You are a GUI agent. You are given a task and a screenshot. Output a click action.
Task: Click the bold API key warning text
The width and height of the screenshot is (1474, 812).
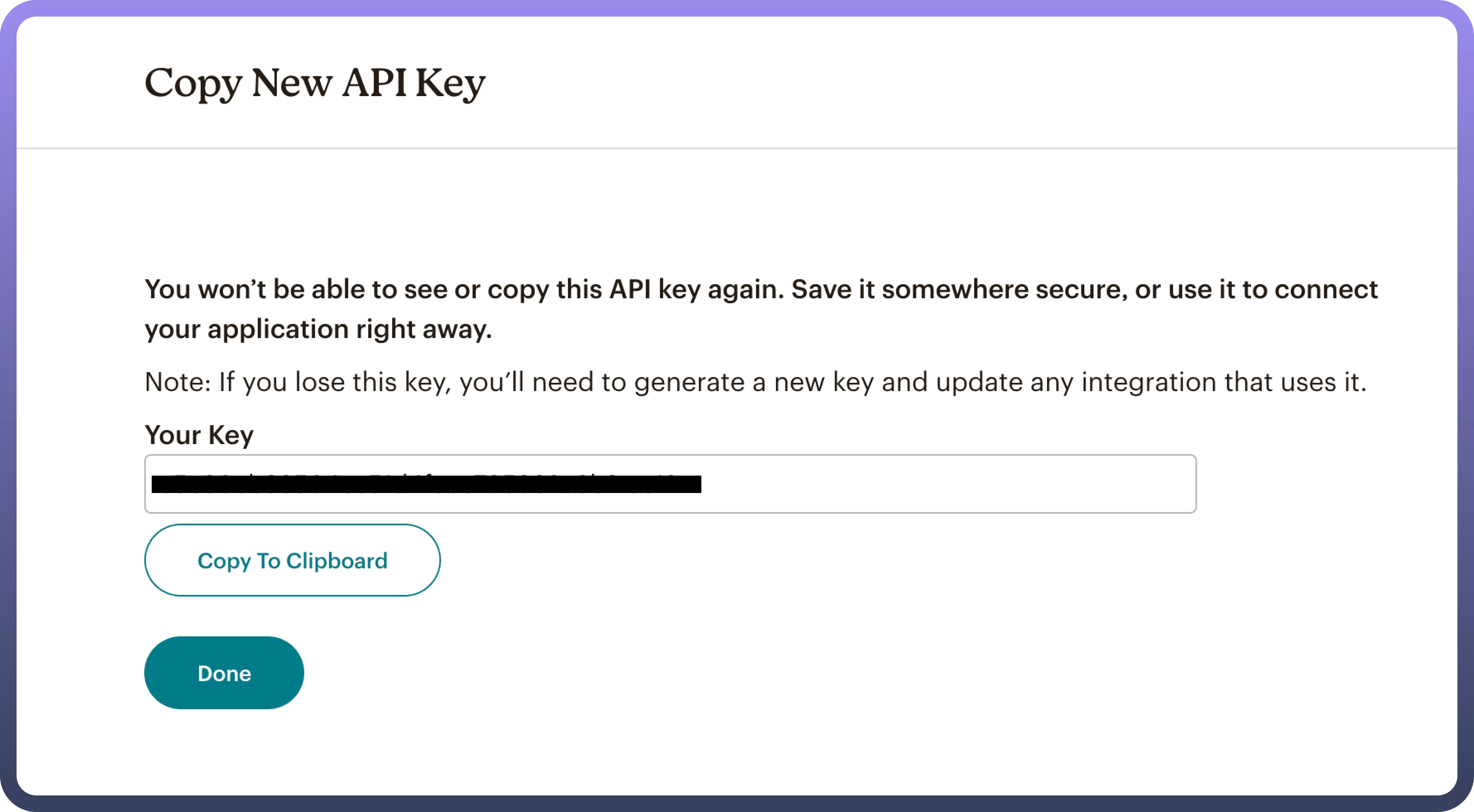tap(761, 309)
